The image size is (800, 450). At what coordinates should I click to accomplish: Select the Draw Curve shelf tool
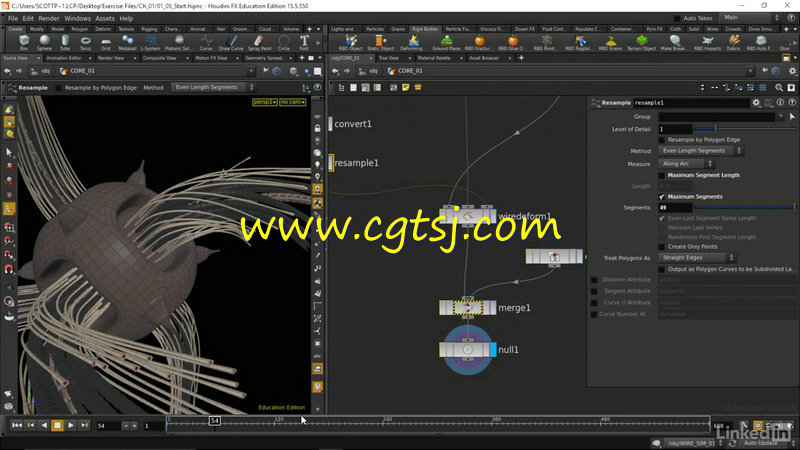coord(231,42)
